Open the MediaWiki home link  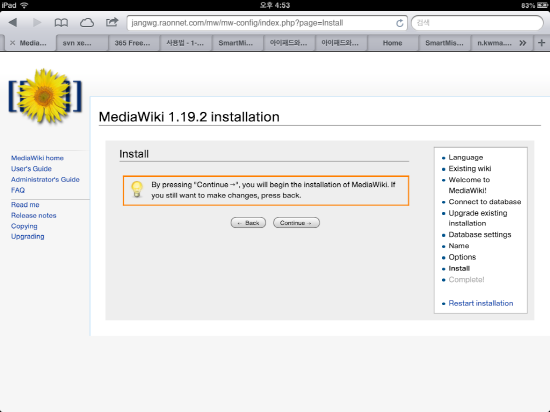point(37,158)
